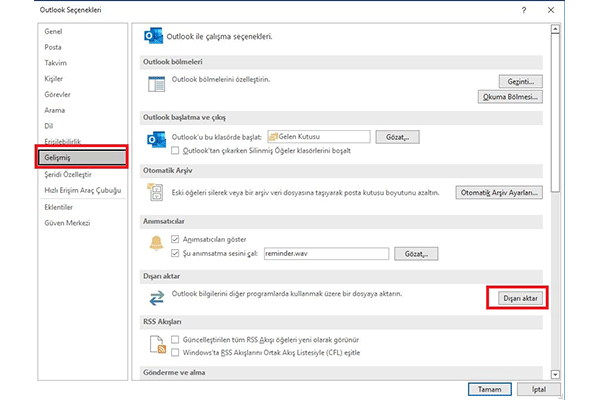Click the Anımsatıcılar section header
Viewport: 600px width, 400px height.
tap(341, 222)
